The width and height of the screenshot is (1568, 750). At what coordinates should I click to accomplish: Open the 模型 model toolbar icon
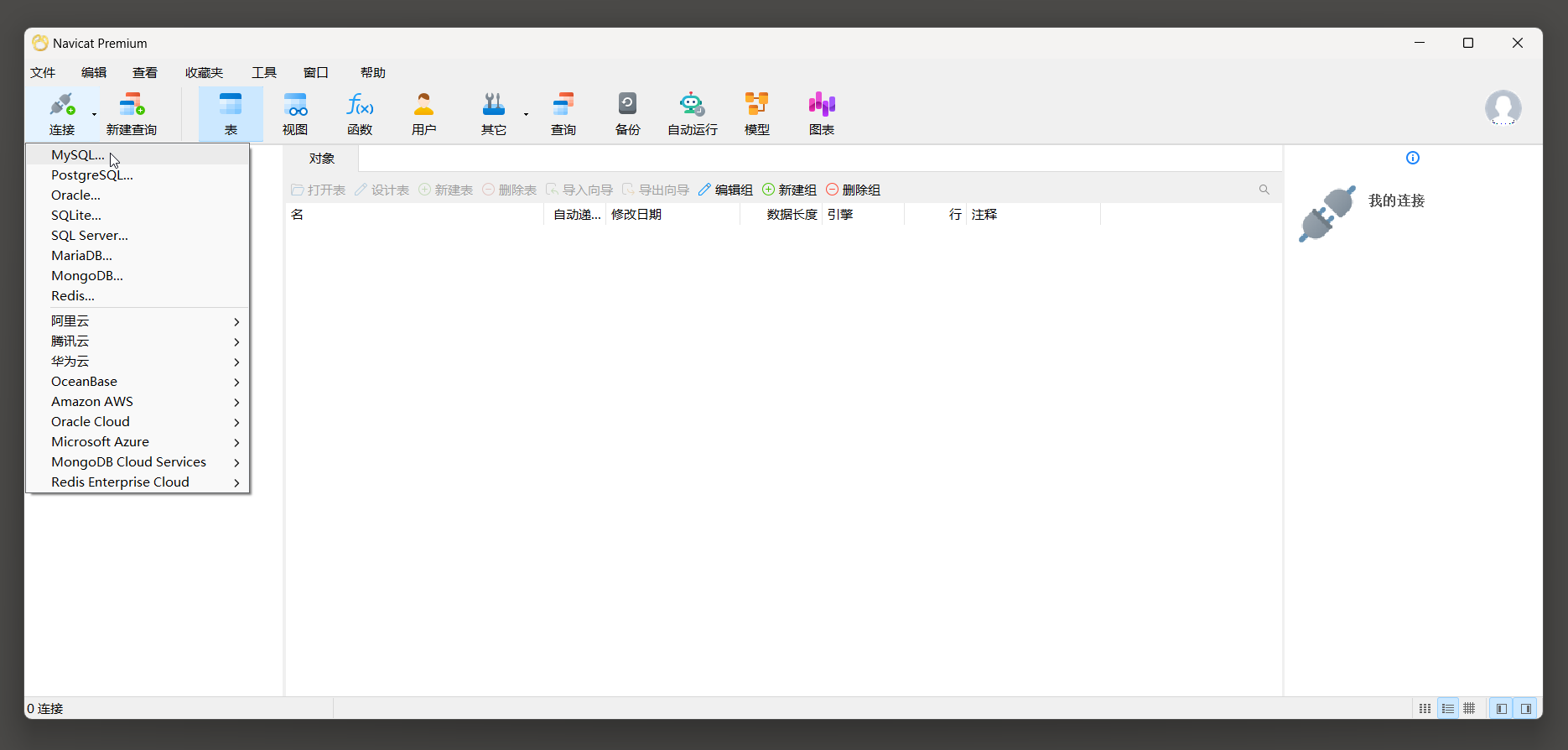click(757, 114)
